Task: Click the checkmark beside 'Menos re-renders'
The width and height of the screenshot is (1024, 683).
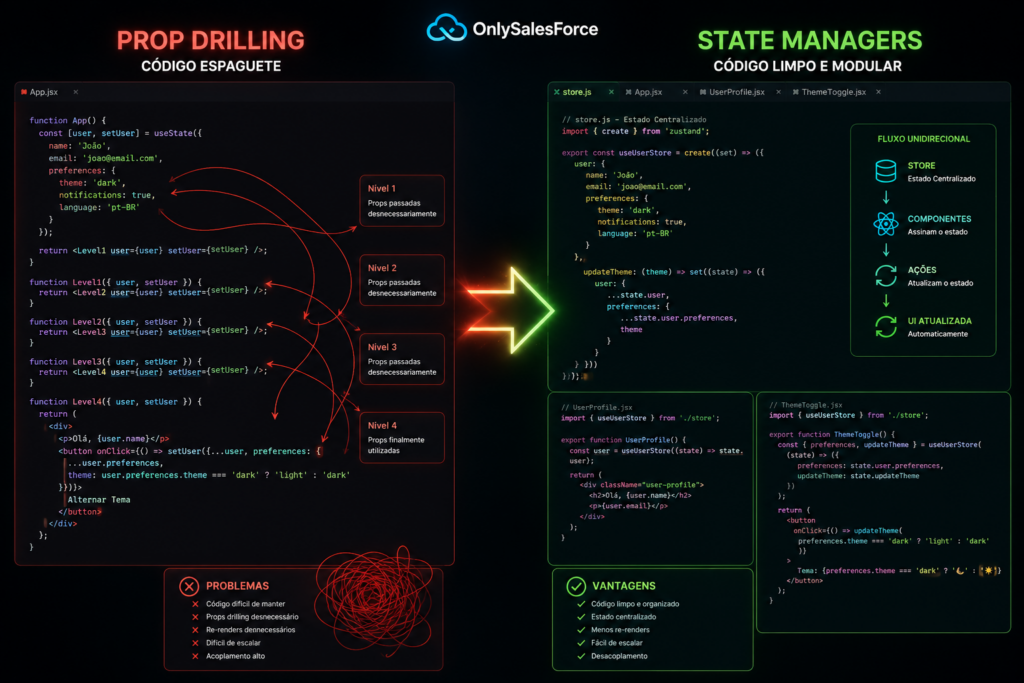Action: point(581,630)
